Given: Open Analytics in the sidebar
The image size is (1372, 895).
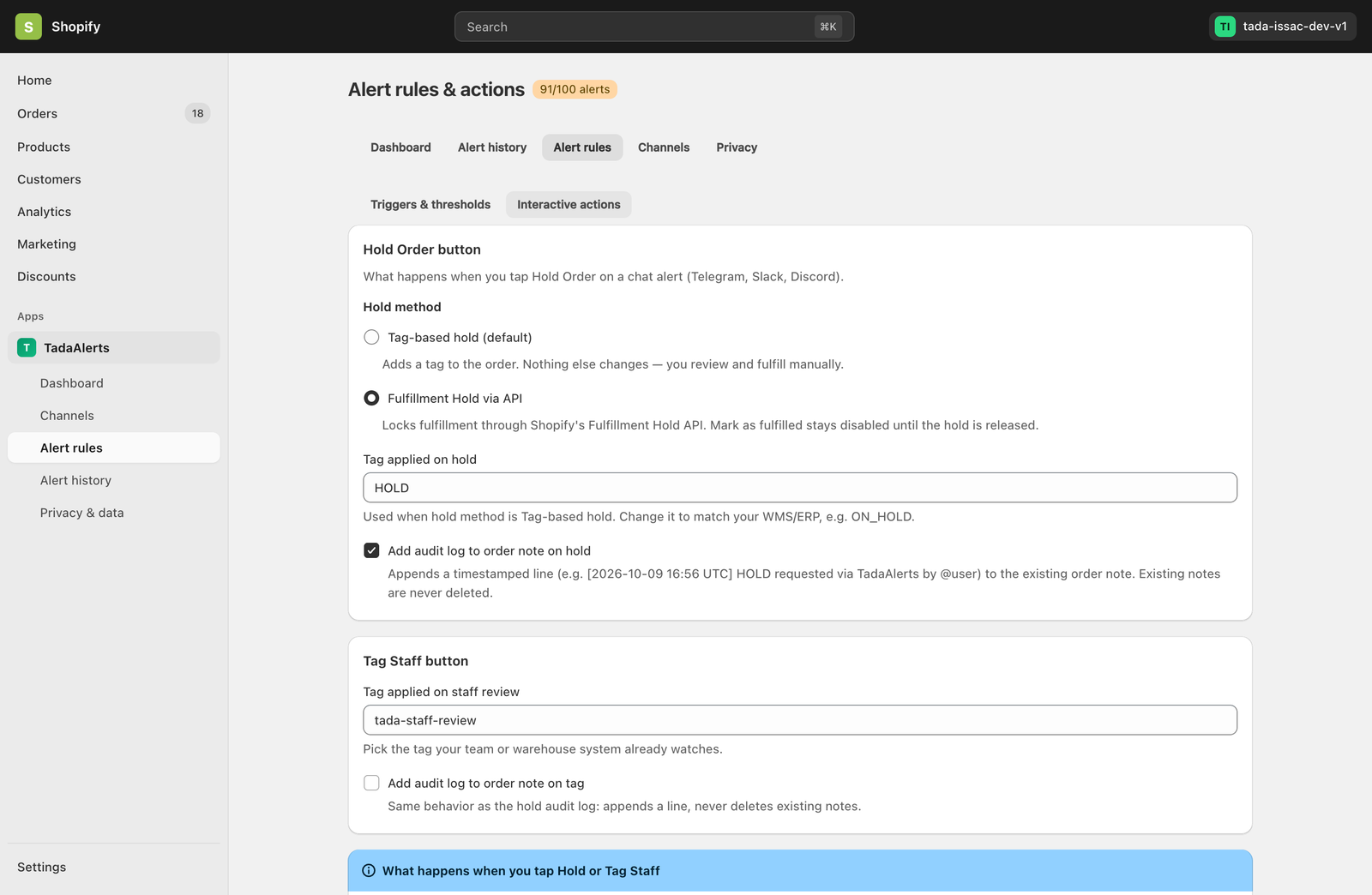Looking at the screenshot, I should pos(114,212).
